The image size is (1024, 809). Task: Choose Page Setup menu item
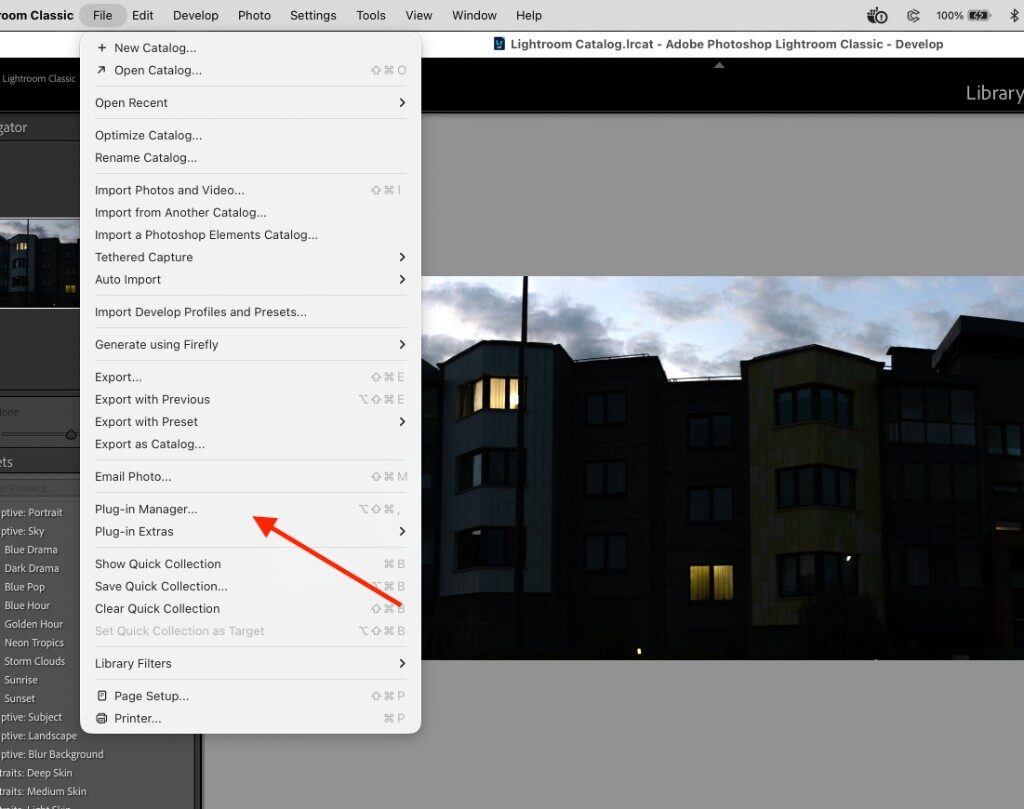tap(250, 696)
